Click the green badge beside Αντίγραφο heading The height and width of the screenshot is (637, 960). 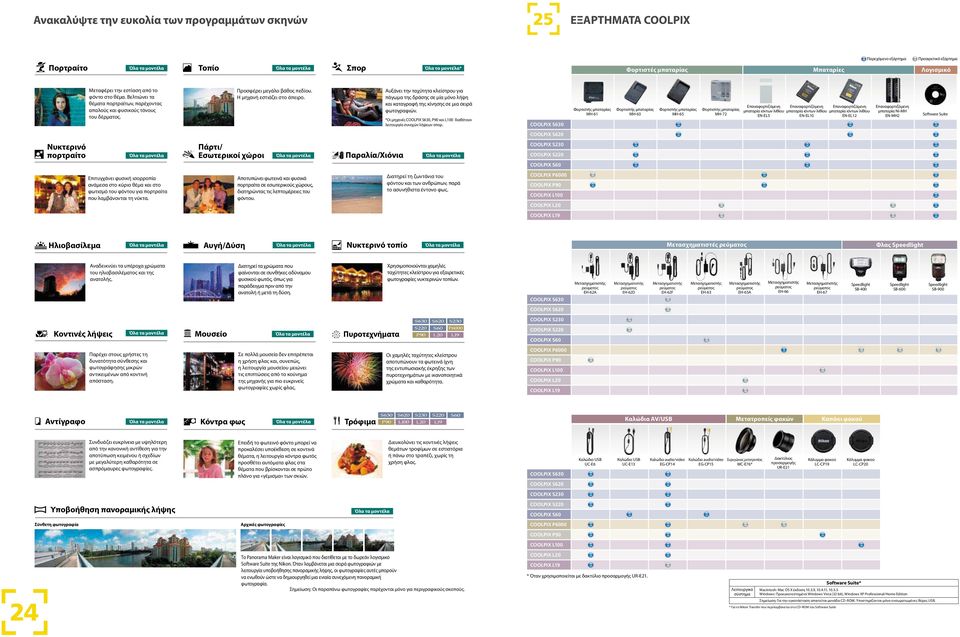point(146,421)
